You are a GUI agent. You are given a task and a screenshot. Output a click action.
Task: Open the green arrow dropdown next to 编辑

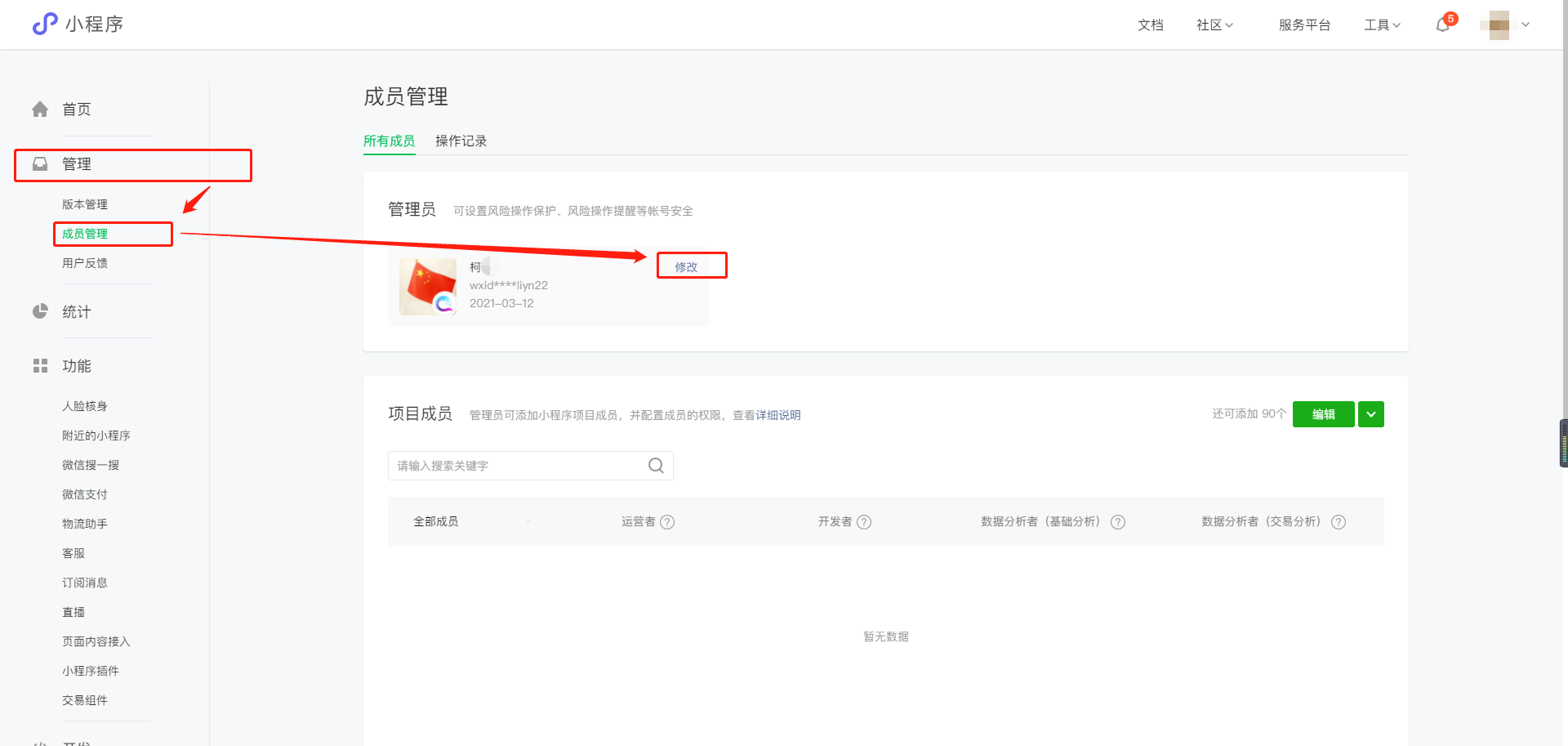click(x=1371, y=414)
